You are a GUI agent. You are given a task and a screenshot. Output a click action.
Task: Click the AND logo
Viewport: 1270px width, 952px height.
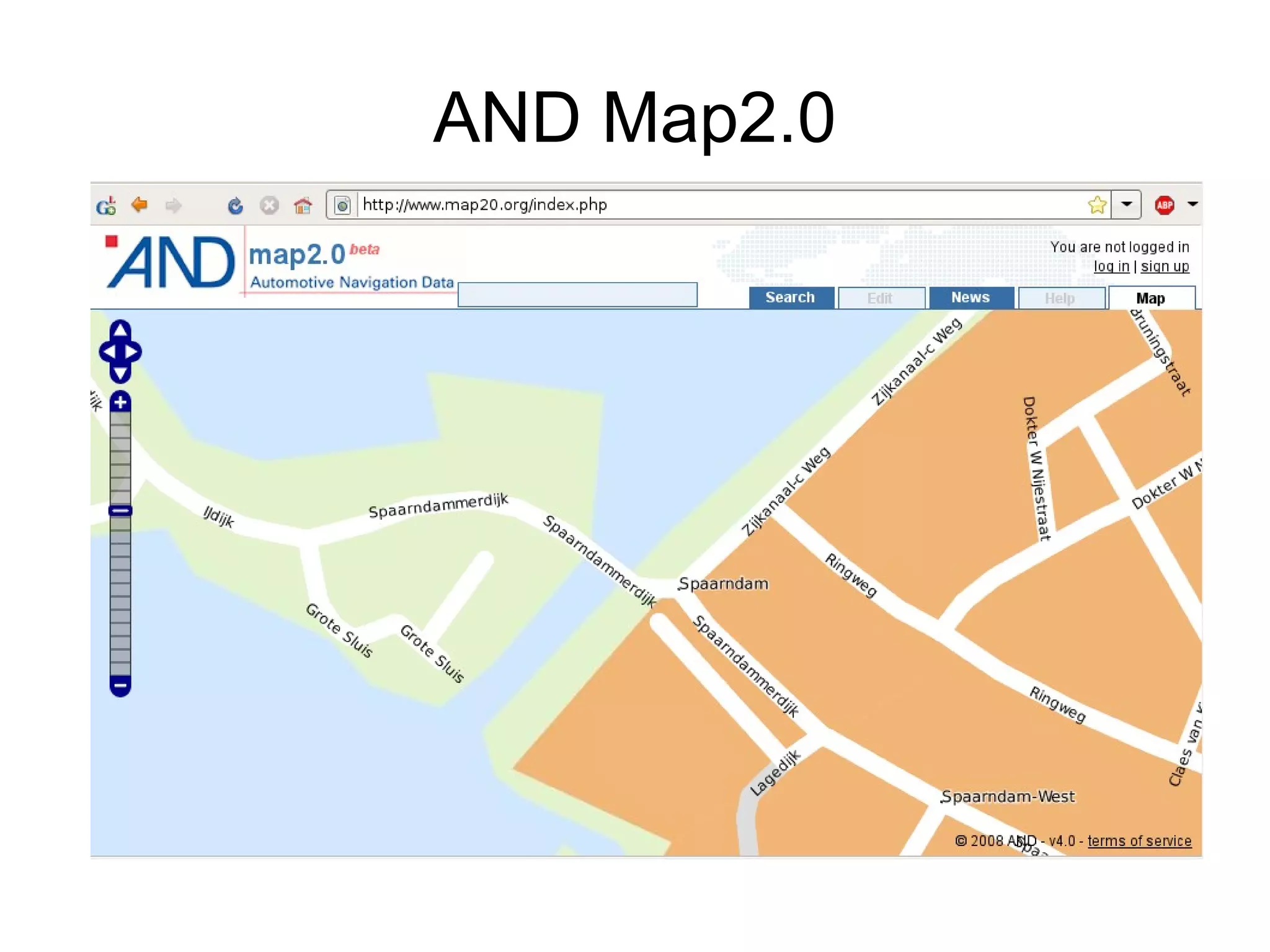tap(171, 261)
